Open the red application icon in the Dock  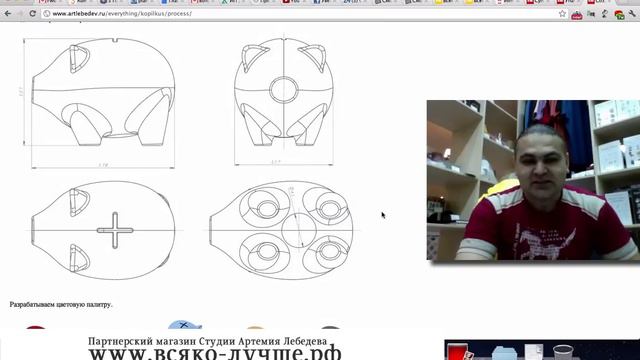tap(459, 351)
